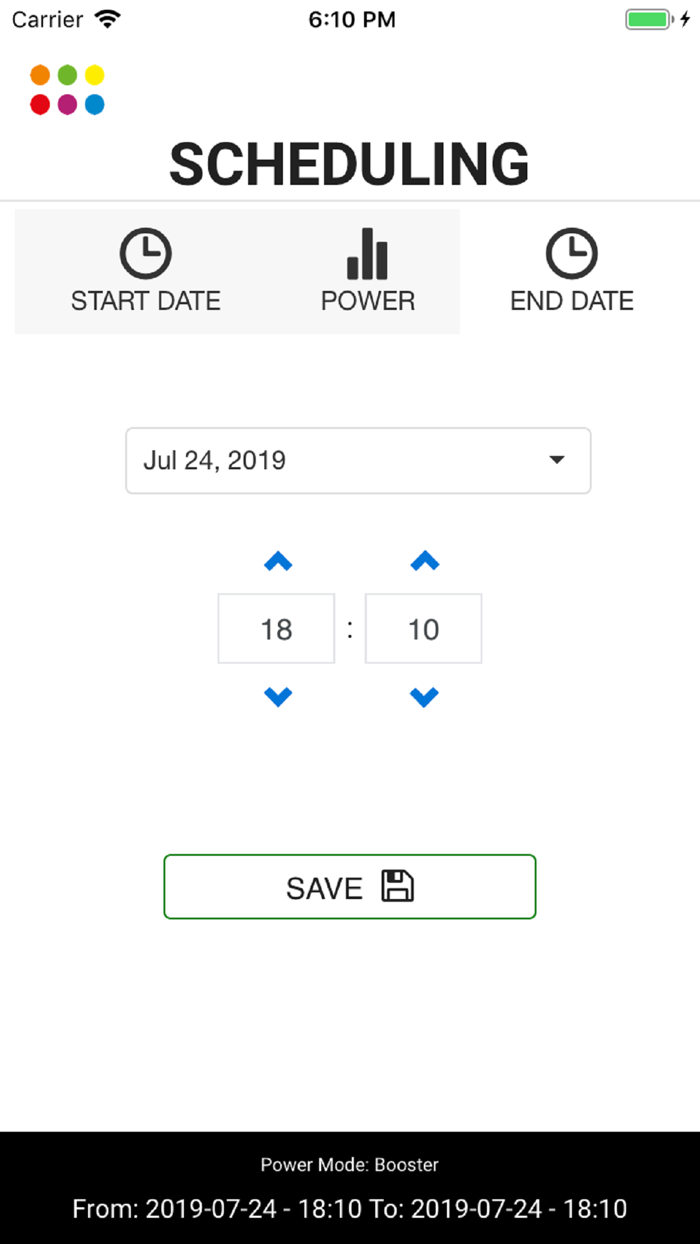Click the POWER bar chart icon

tap(367, 251)
